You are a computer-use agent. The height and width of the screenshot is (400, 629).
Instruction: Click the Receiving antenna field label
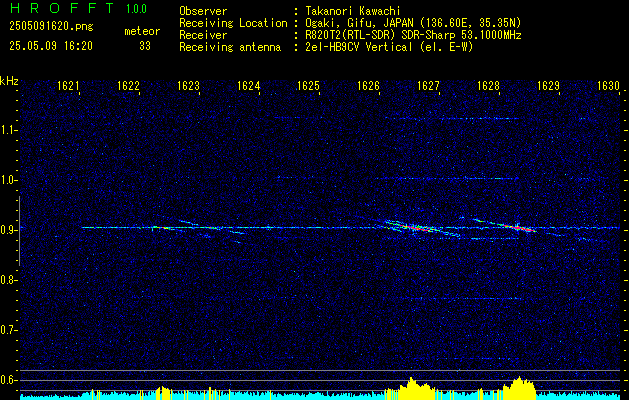point(230,47)
